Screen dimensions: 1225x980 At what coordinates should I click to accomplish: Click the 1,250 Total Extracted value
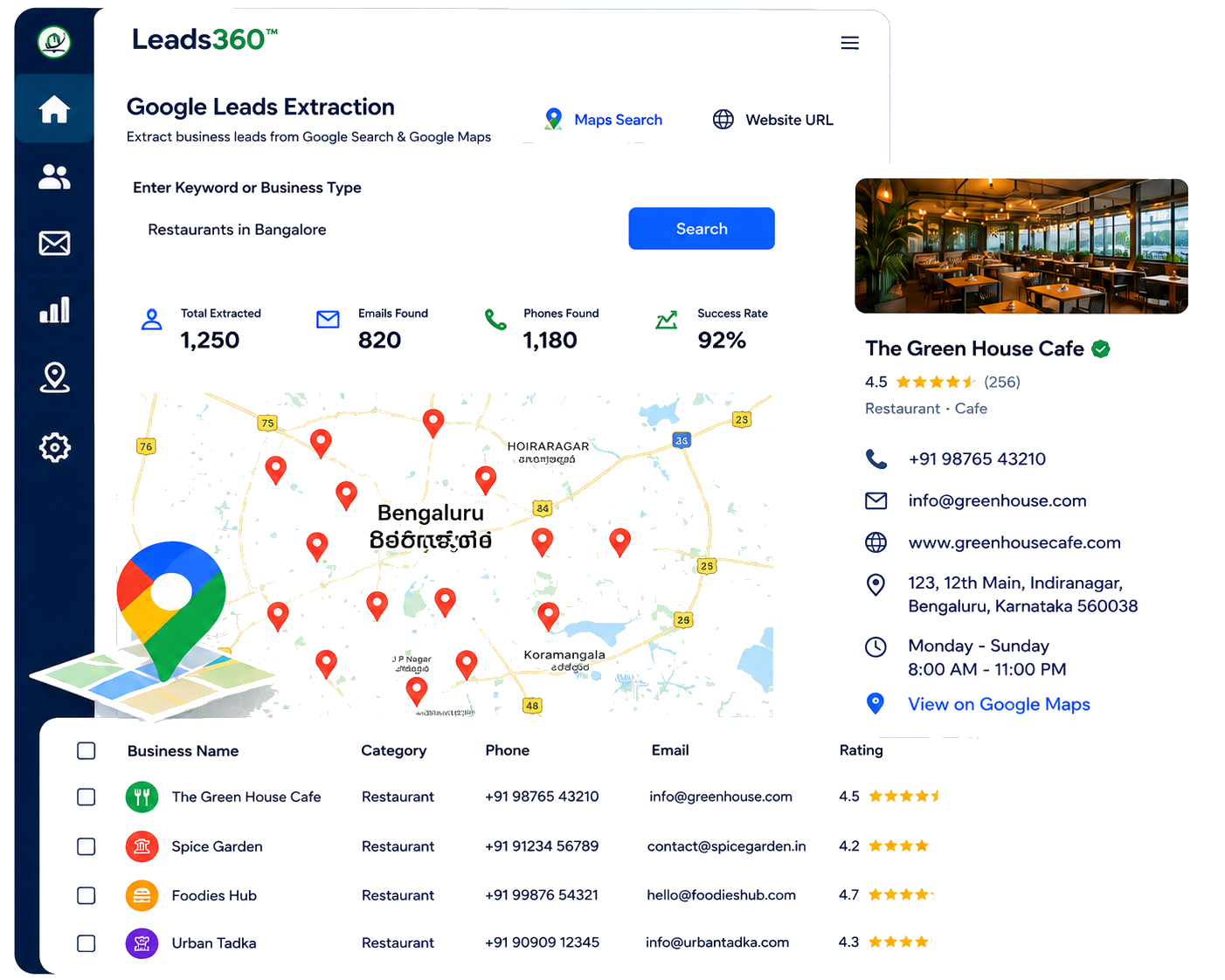(x=210, y=341)
